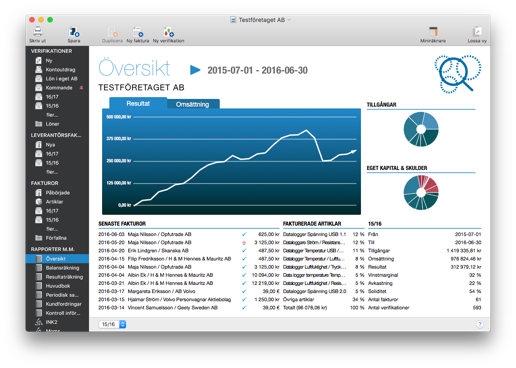
Task: Click the Spara save icon
Action: 74,32
